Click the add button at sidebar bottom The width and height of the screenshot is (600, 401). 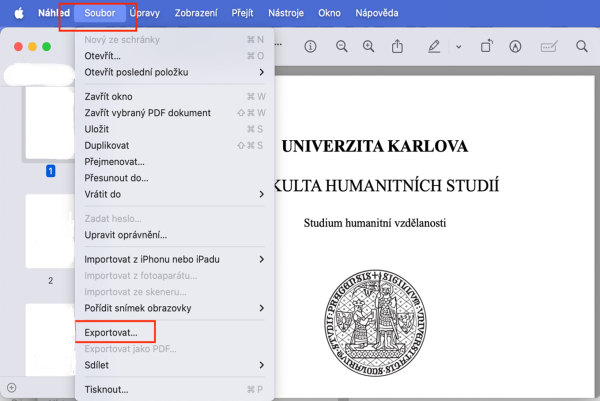tap(12, 388)
